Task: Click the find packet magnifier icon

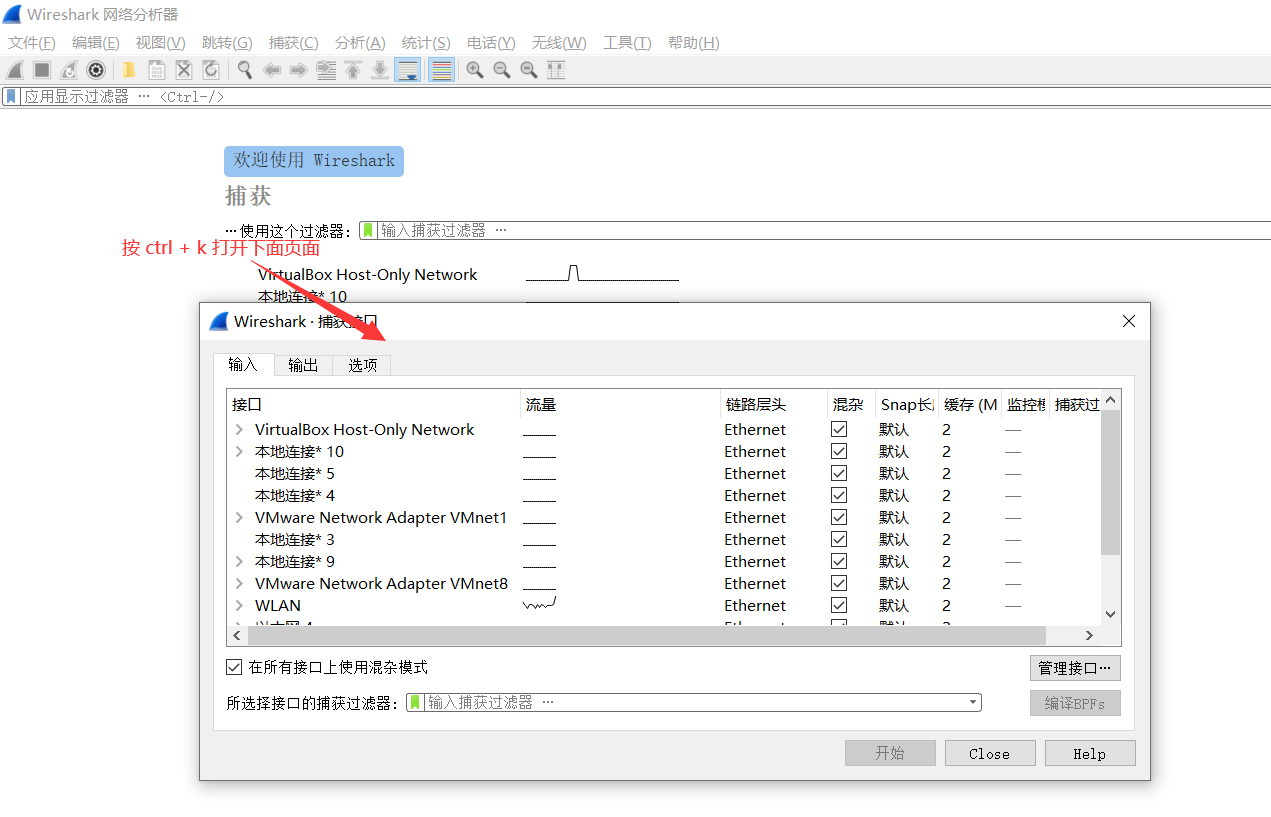Action: 244,70
